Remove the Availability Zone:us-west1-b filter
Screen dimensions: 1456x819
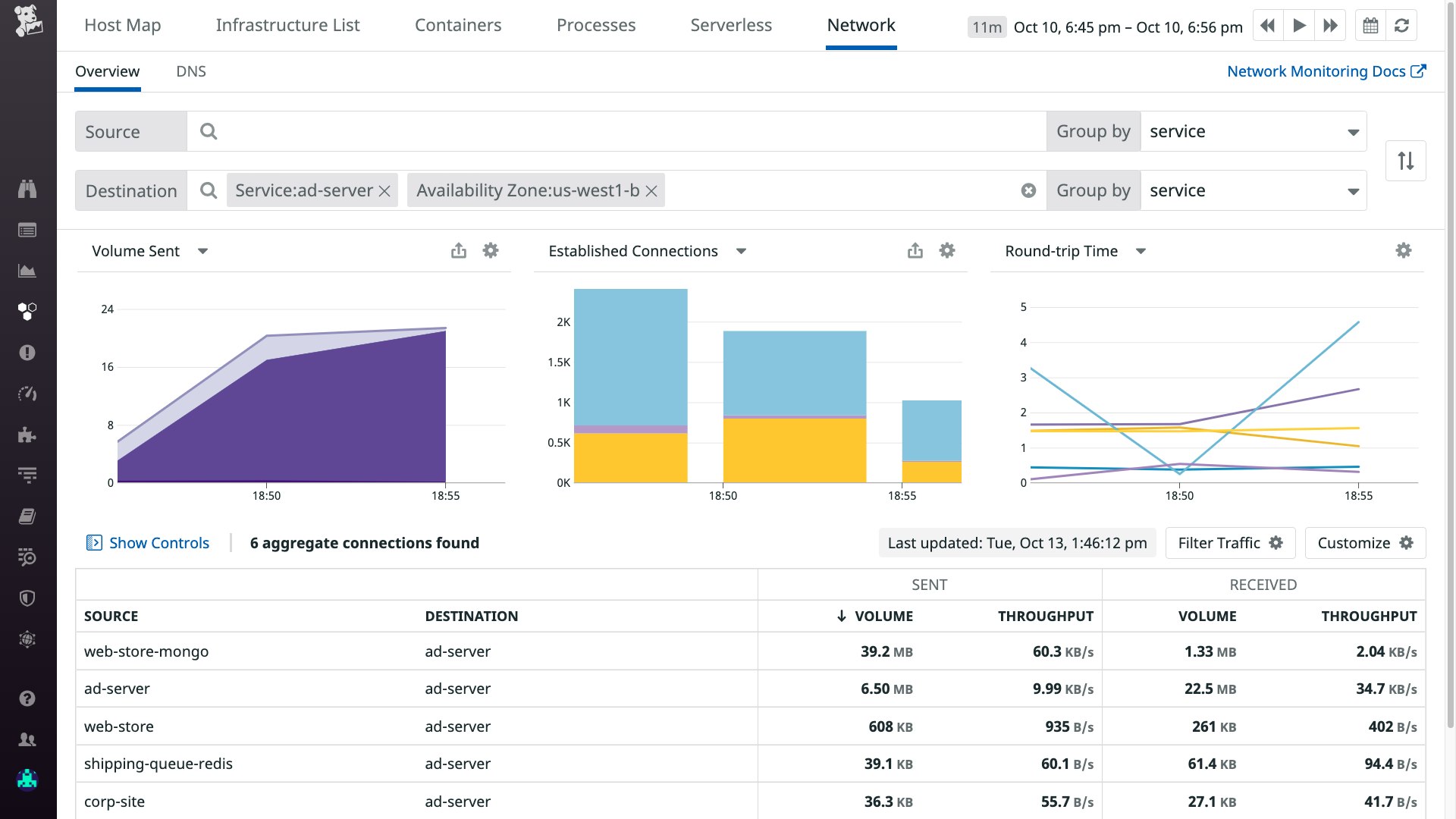(651, 191)
